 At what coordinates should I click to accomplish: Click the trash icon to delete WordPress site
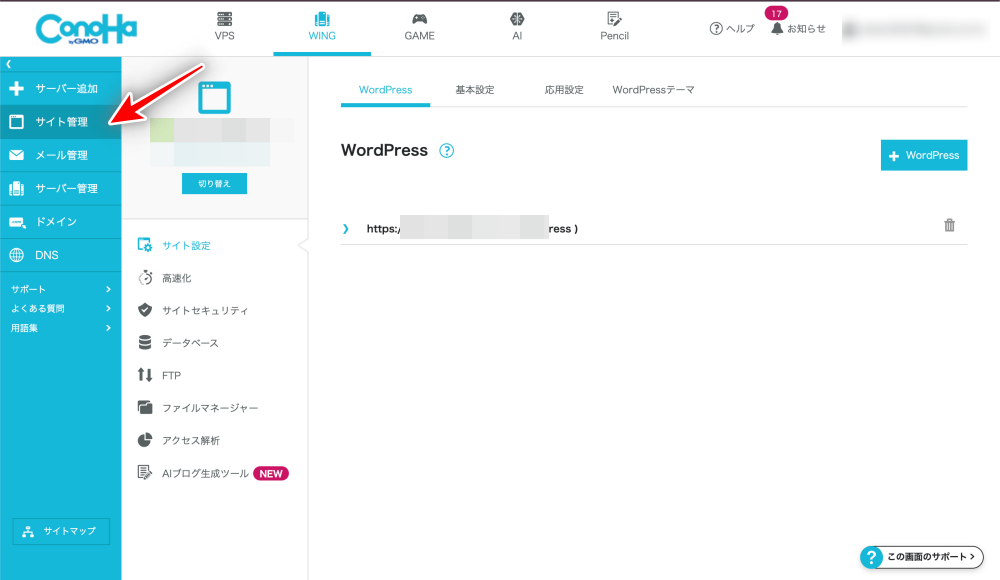pos(949,226)
